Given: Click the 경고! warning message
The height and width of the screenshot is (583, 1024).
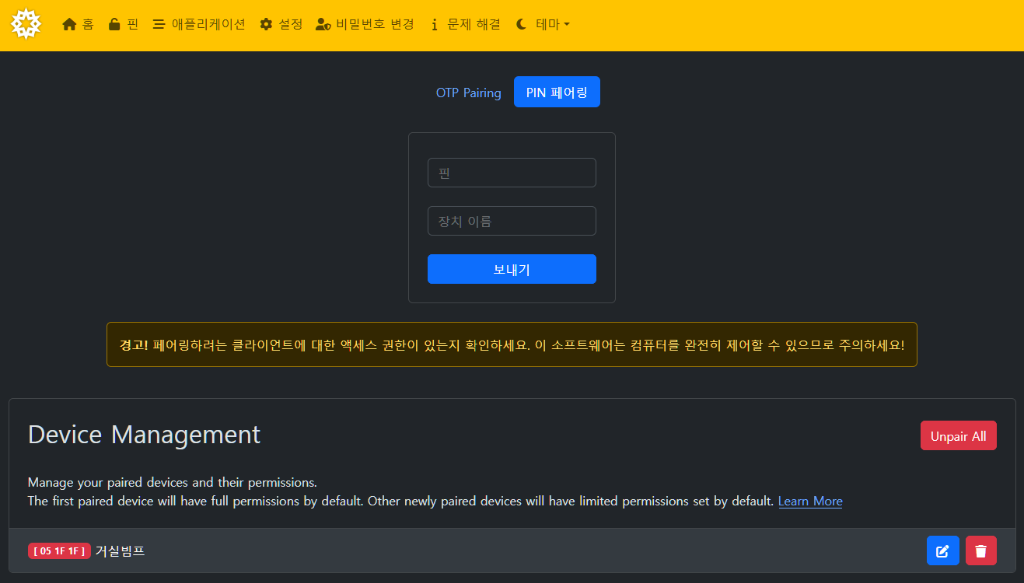Looking at the screenshot, I should (x=511, y=345).
